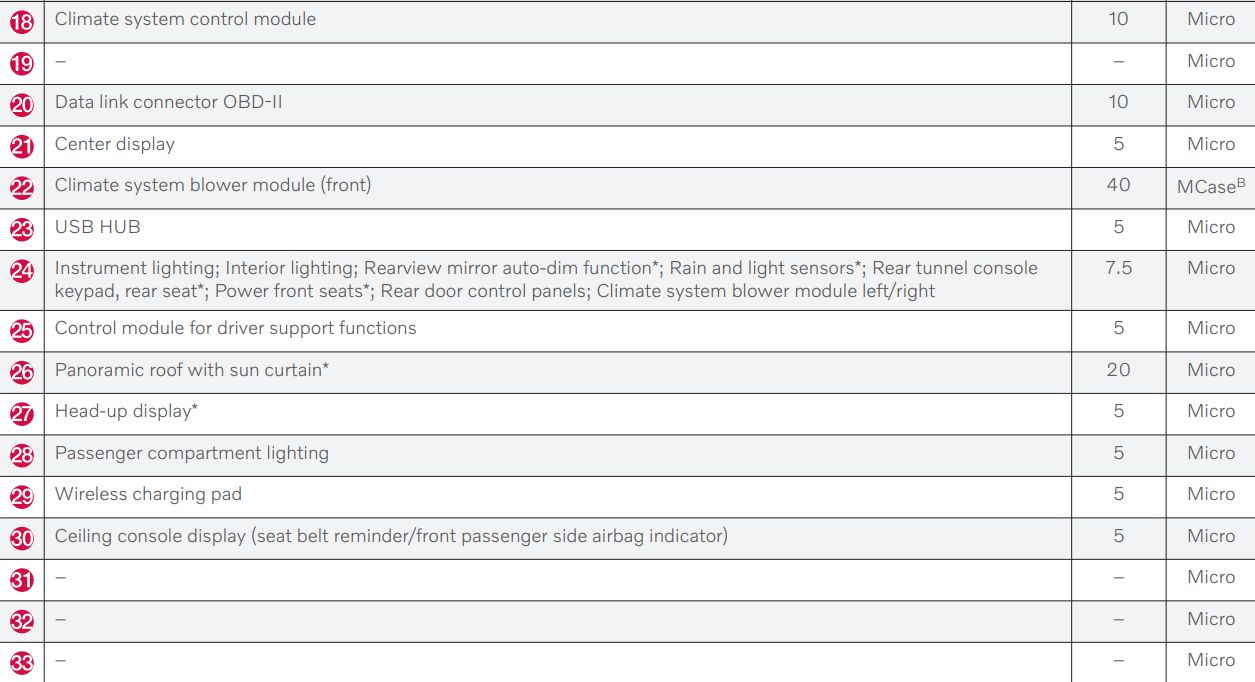Click the Data link connector OBD-II text
This screenshot has height=682, width=1255.
click(168, 102)
